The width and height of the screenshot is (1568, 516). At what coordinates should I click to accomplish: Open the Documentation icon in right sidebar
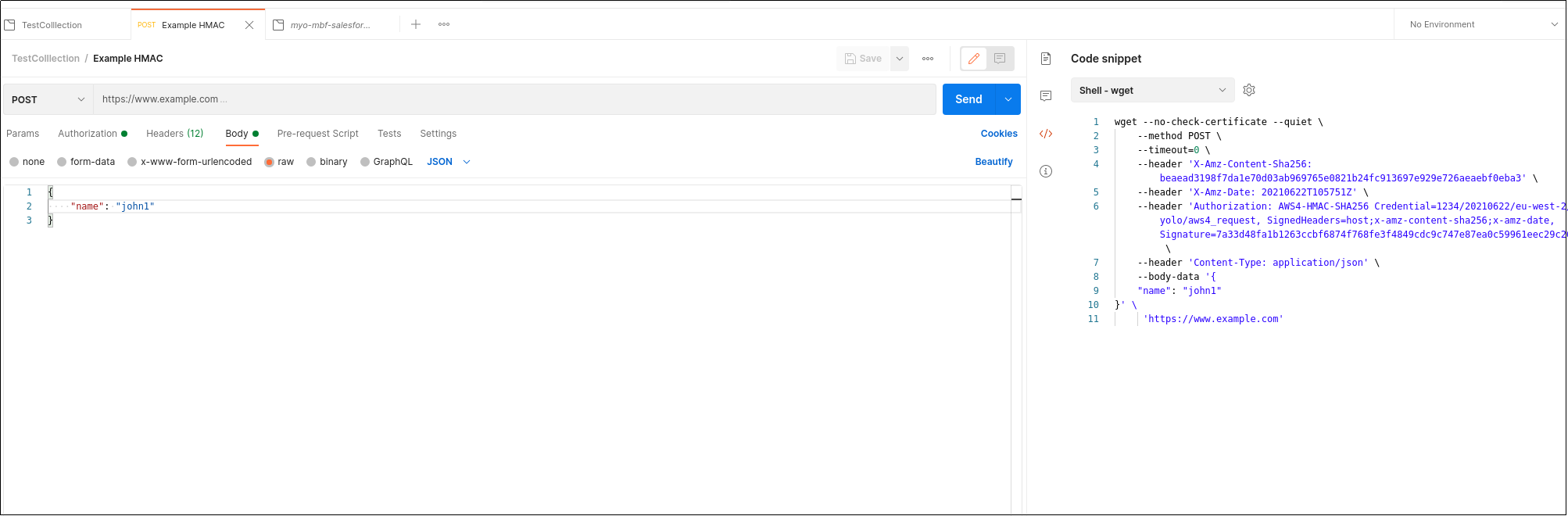coord(1046,59)
